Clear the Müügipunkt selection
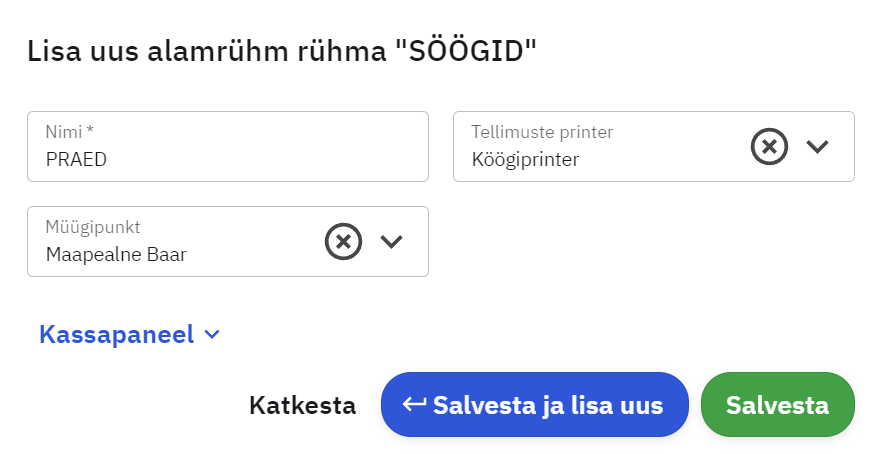The width and height of the screenshot is (873, 454). pos(343,242)
